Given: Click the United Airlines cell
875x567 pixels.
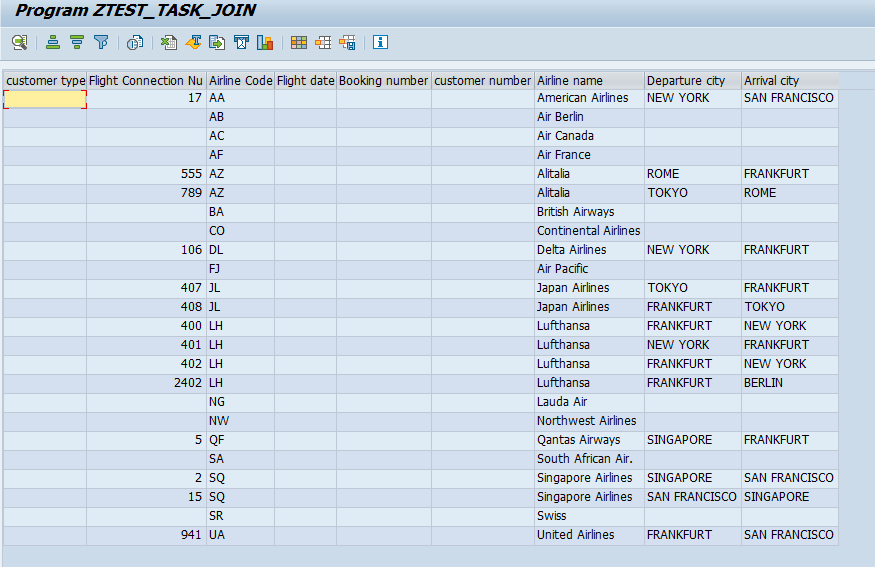Looking at the screenshot, I should tap(589, 535).
